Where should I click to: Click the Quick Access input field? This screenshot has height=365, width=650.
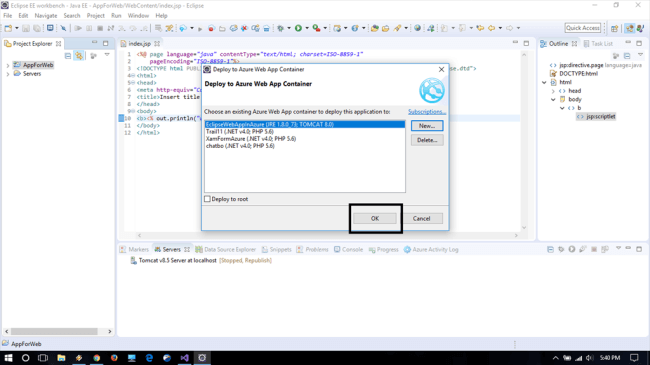click(583, 28)
